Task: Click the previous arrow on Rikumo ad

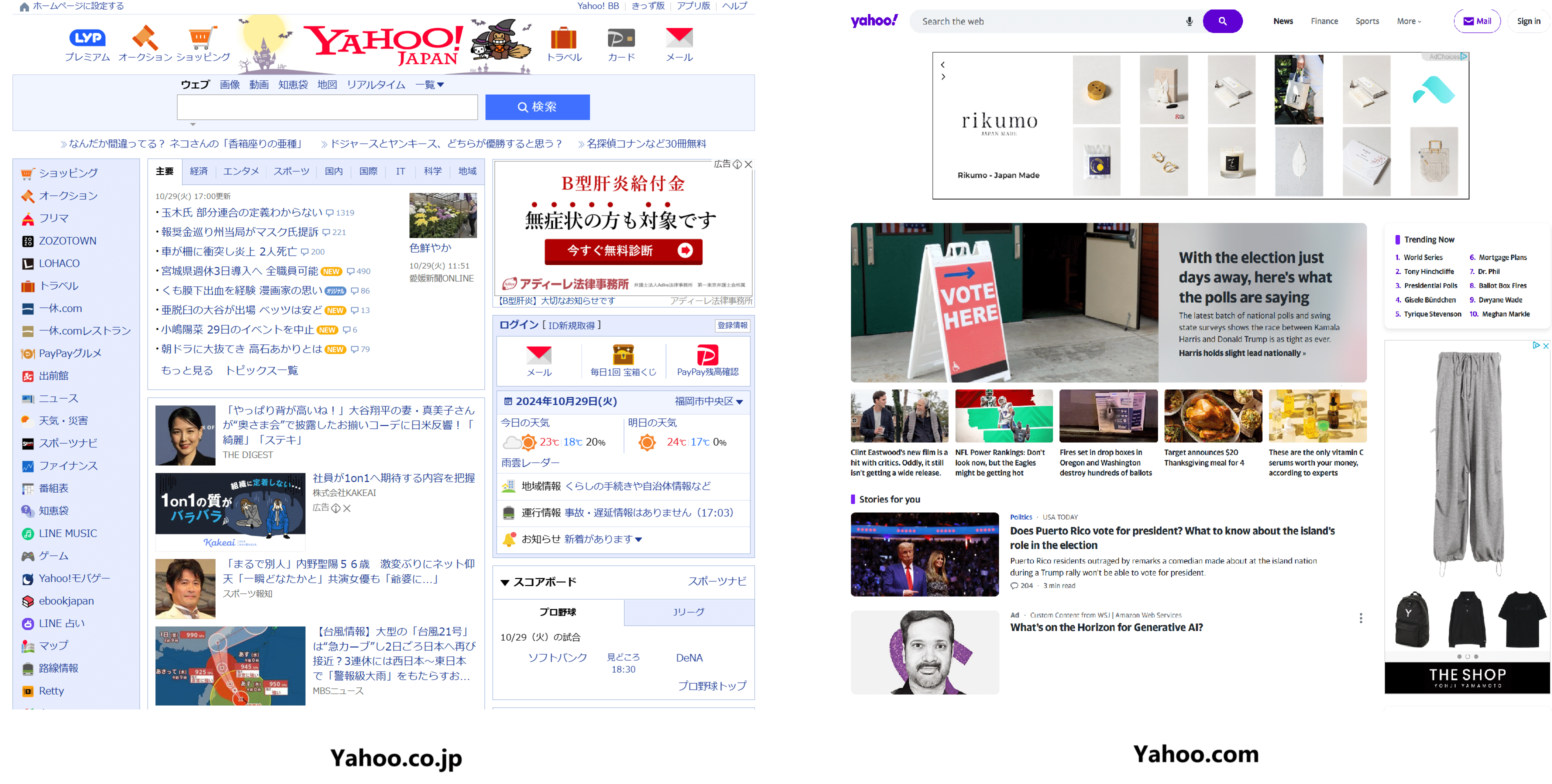Action: click(943, 64)
